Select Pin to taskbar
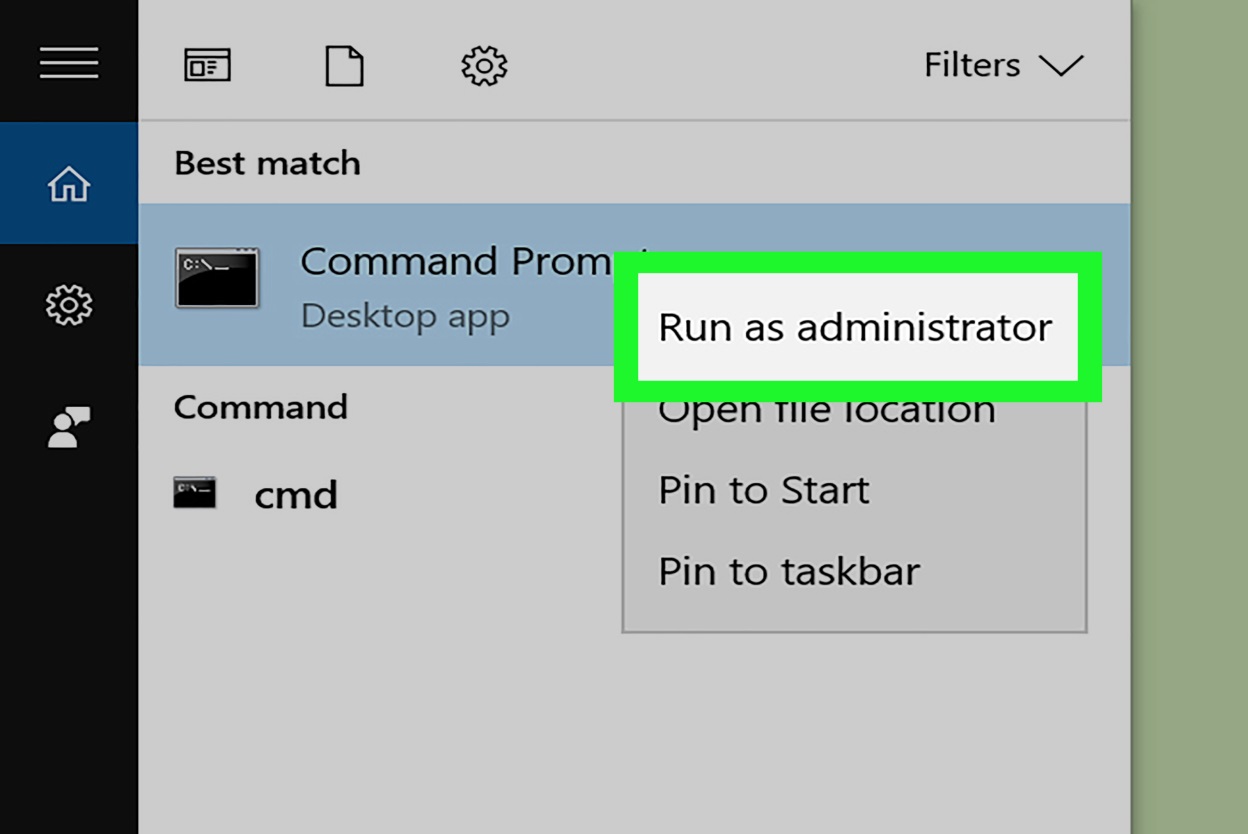Screen dimensions: 1248x834 pos(789,571)
